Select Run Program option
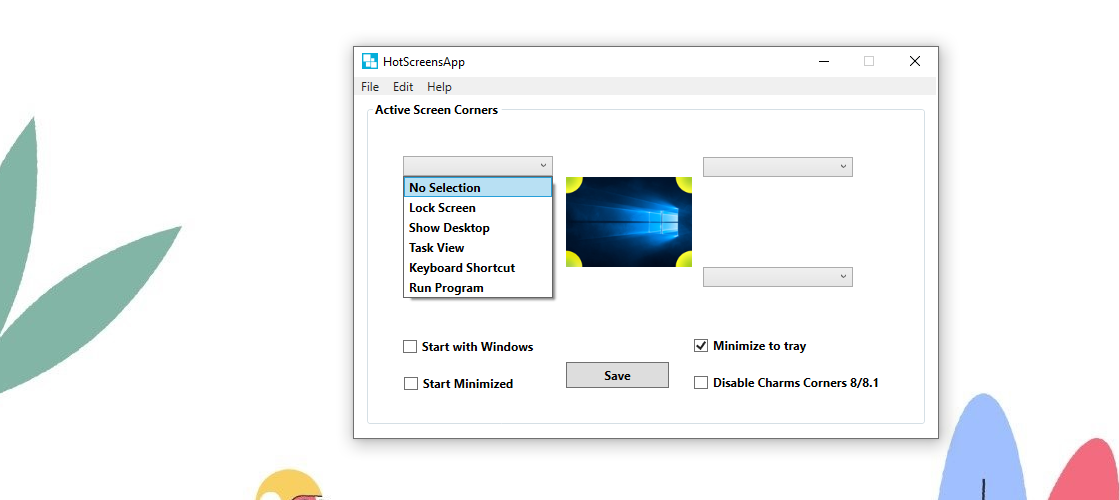Image resolution: width=1119 pixels, height=500 pixels. pos(477,287)
